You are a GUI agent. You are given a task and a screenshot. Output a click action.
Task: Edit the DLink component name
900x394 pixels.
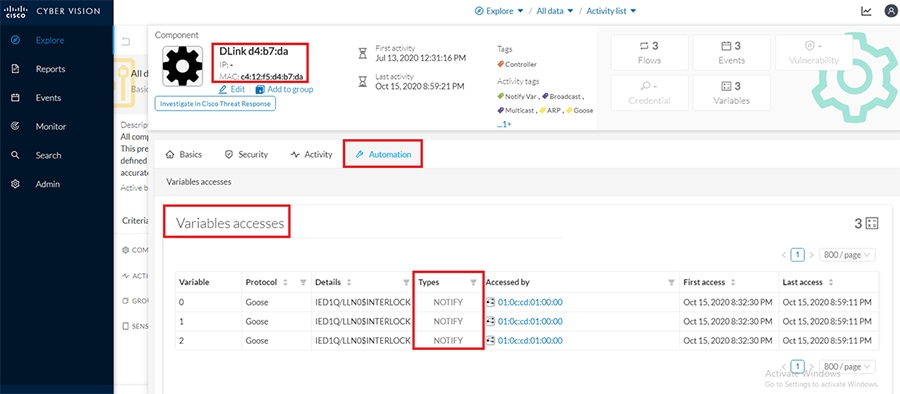[x=232, y=90]
